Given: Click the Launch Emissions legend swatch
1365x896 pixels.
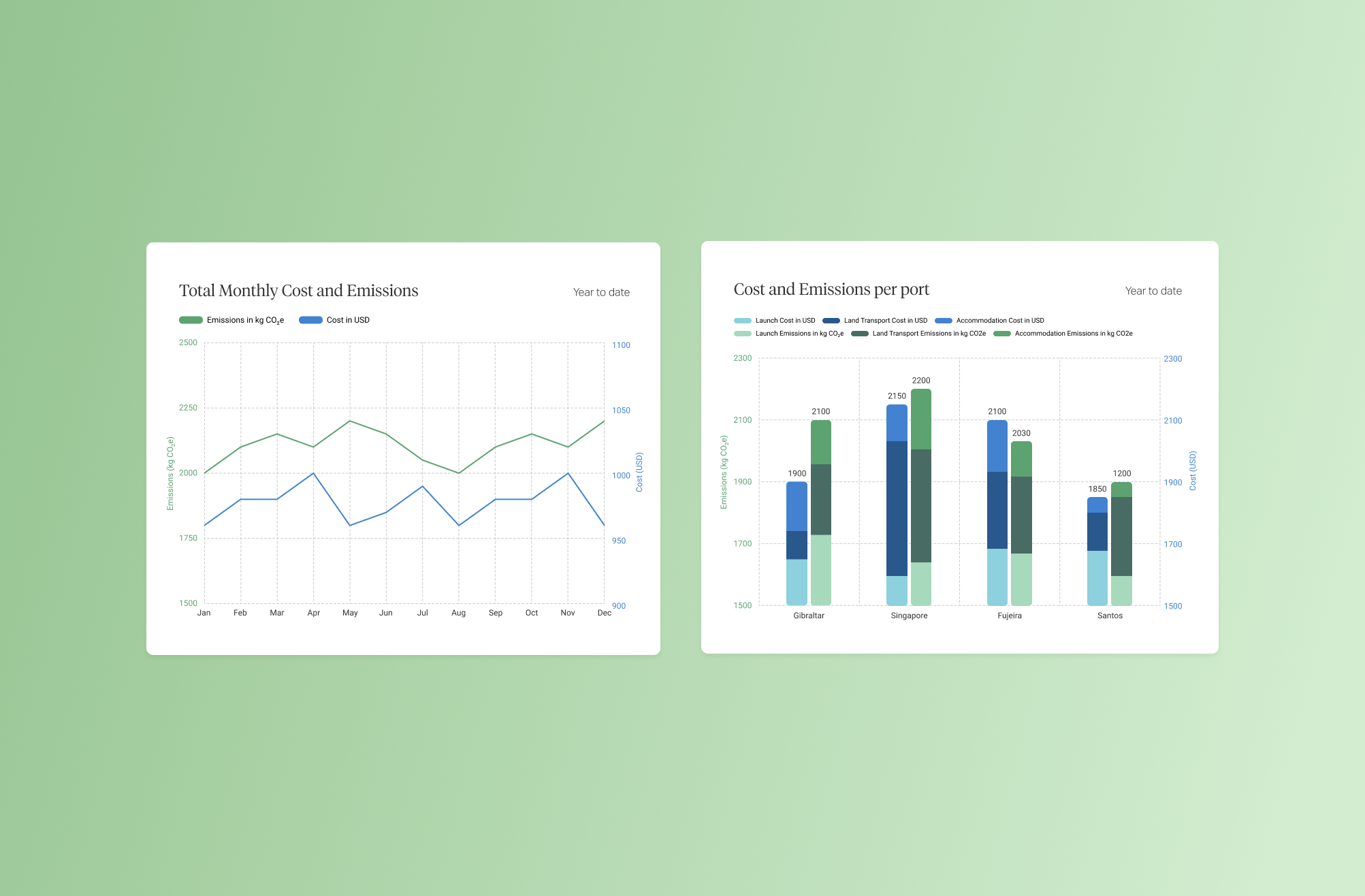Looking at the screenshot, I should tap(743, 334).
